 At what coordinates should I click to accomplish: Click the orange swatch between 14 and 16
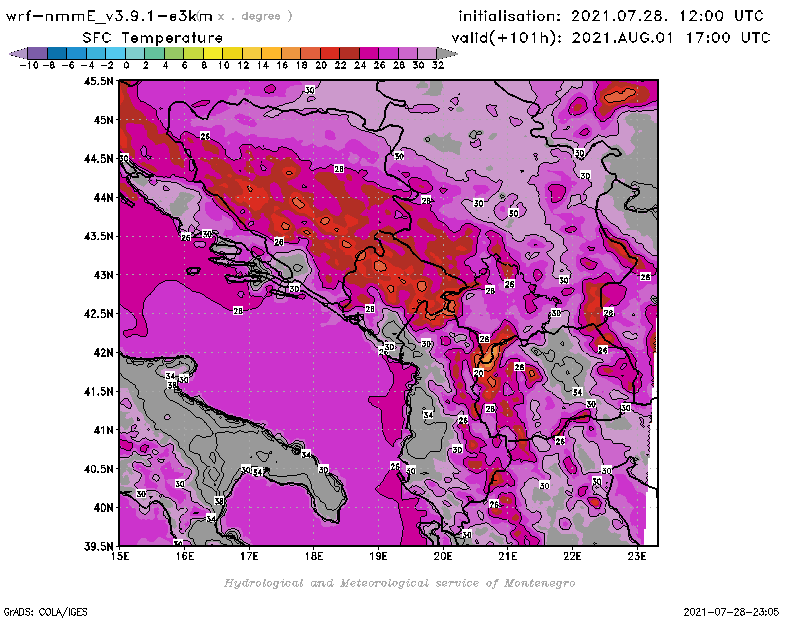[271, 53]
